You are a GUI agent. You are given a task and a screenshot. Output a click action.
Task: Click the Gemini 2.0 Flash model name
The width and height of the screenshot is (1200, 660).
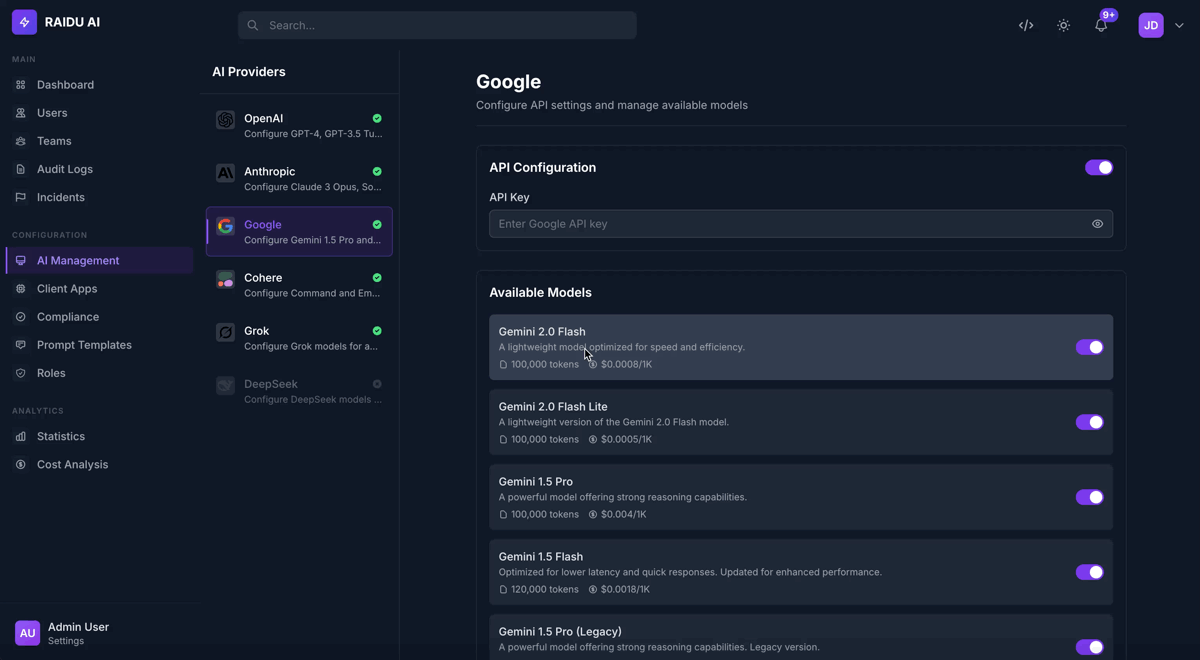pyautogui.click(x=542, y=332)
